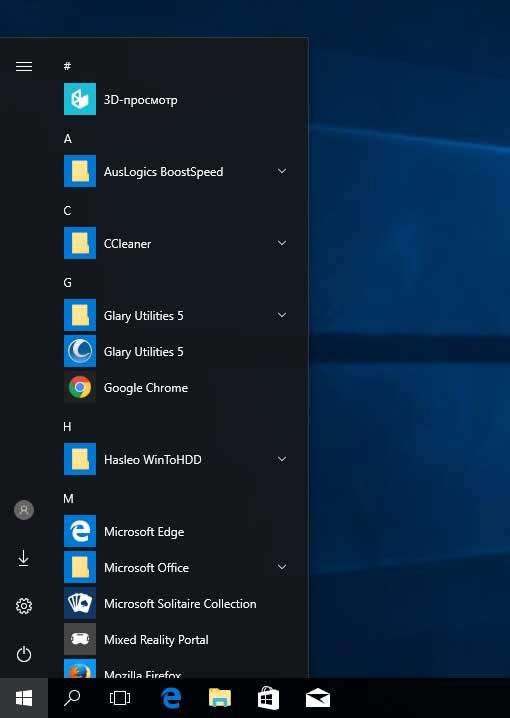Click the letter H section header
510x718 pixels.
pos(67,427)
